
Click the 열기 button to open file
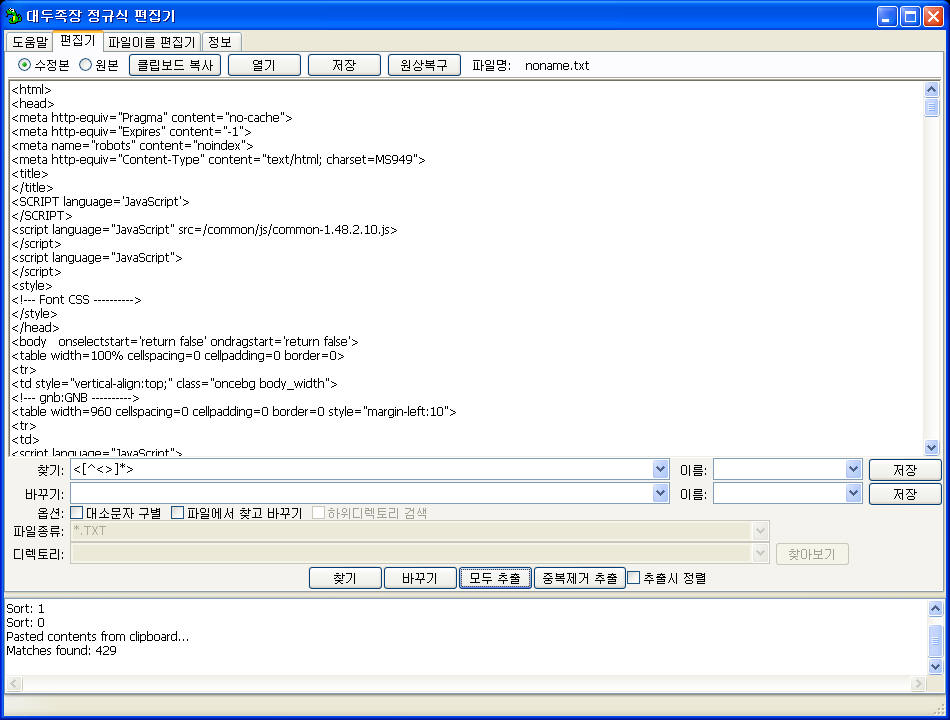264,65
